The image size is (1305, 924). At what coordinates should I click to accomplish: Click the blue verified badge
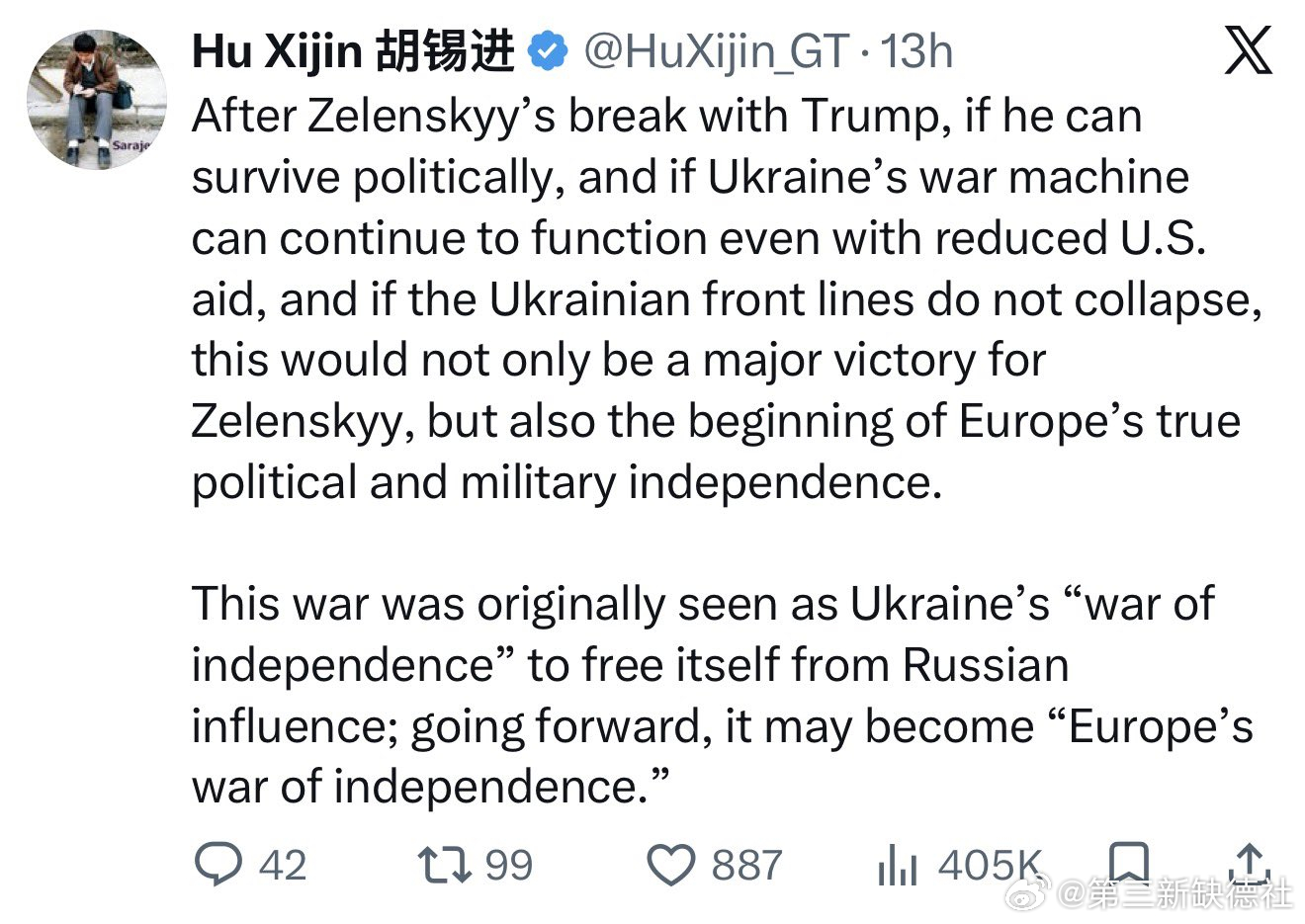[548, 52]
